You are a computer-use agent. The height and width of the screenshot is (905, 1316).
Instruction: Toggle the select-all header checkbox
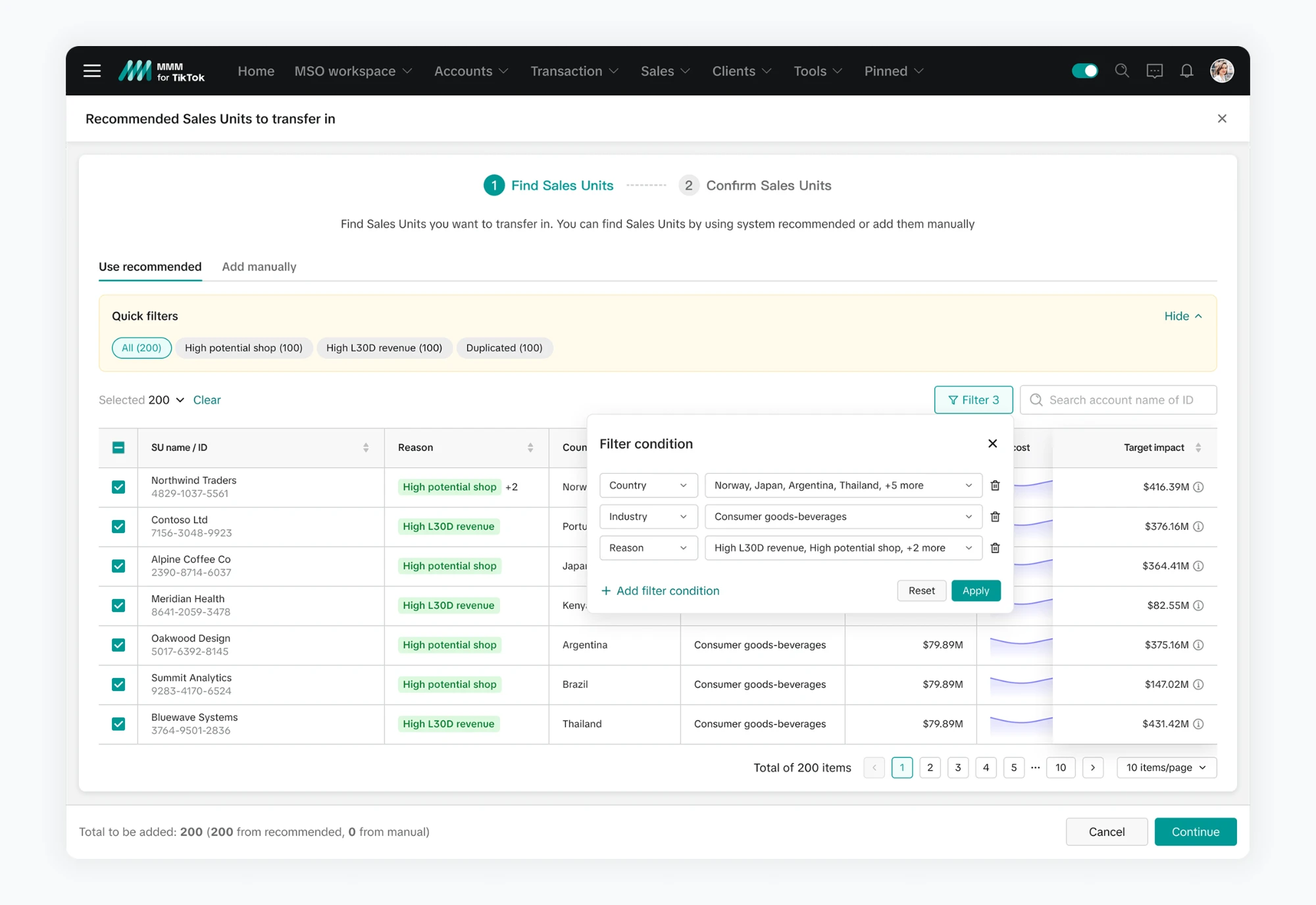(118, 448)
